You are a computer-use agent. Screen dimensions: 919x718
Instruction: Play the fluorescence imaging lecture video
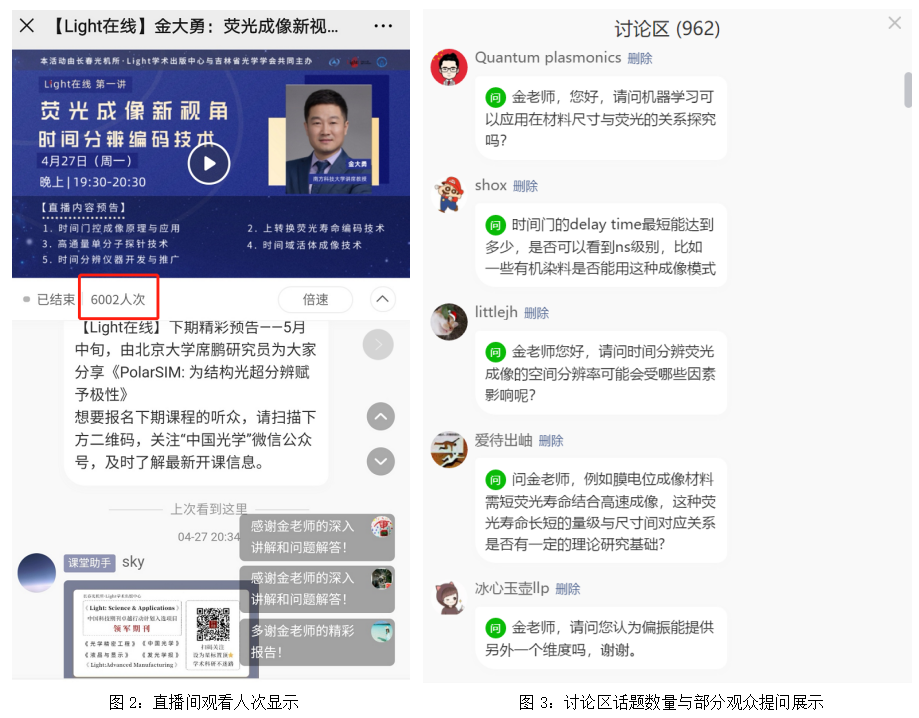pos(209,164)
